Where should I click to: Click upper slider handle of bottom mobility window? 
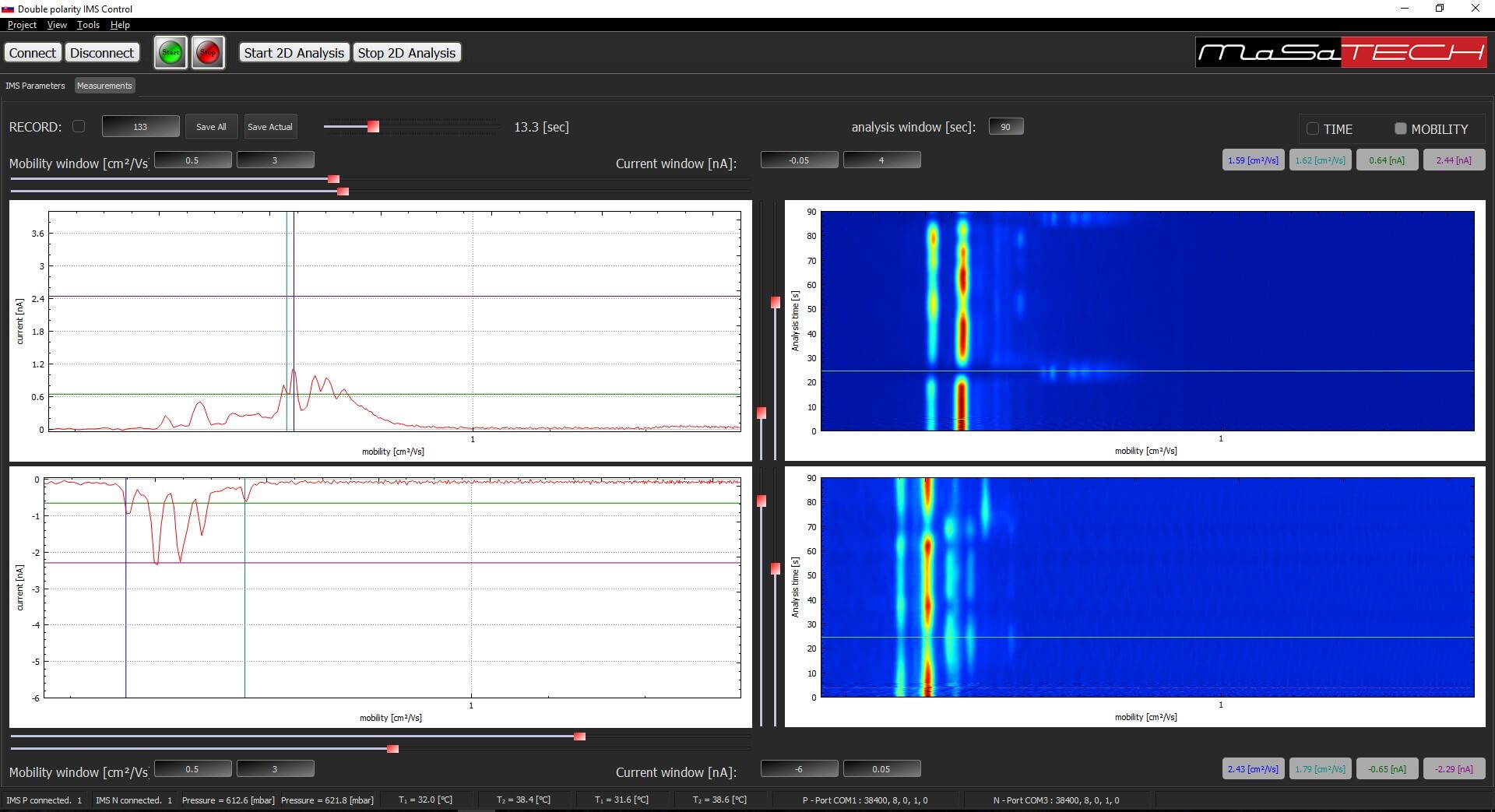(579, 736)
